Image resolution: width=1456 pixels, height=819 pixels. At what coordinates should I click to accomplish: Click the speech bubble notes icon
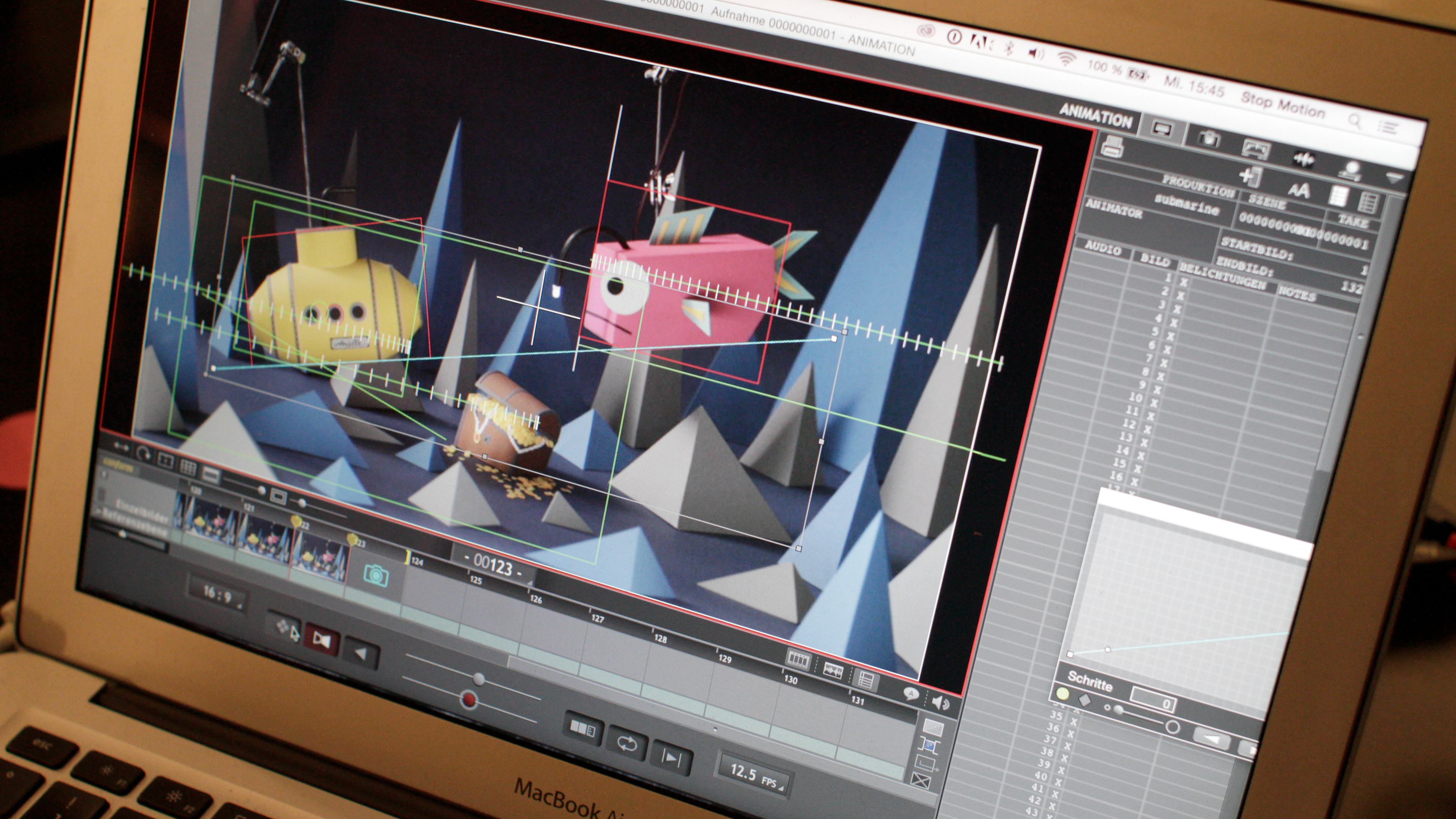[x=910, y=693]
